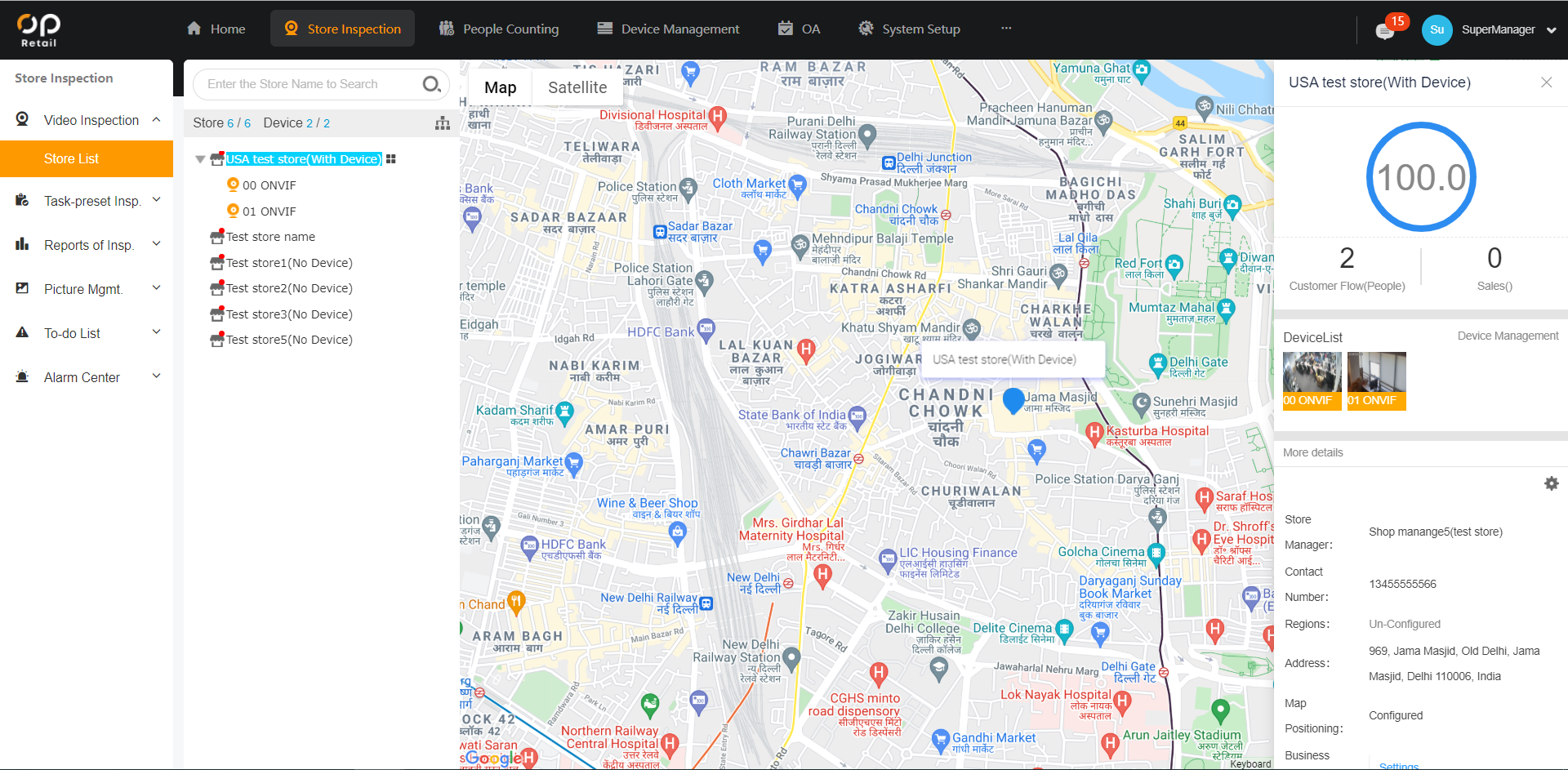Close the USA test store panel

click(1546, 82)
